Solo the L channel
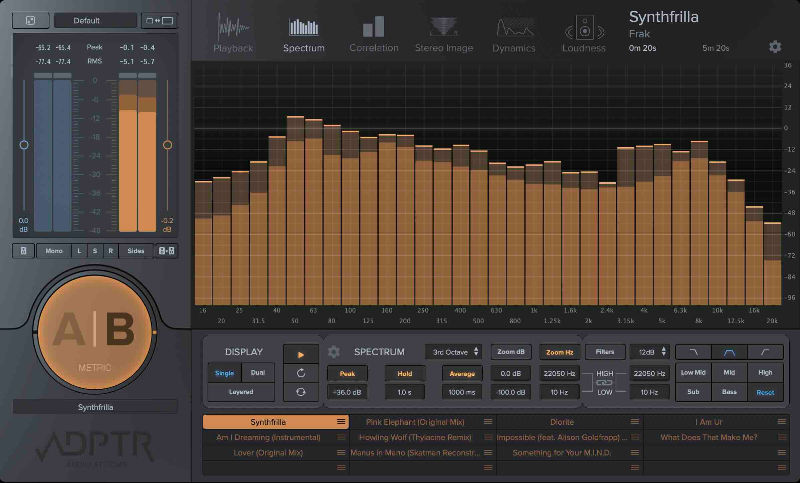Image resolution: width=800 pixels, height=483 pixels. coord(79,251)
